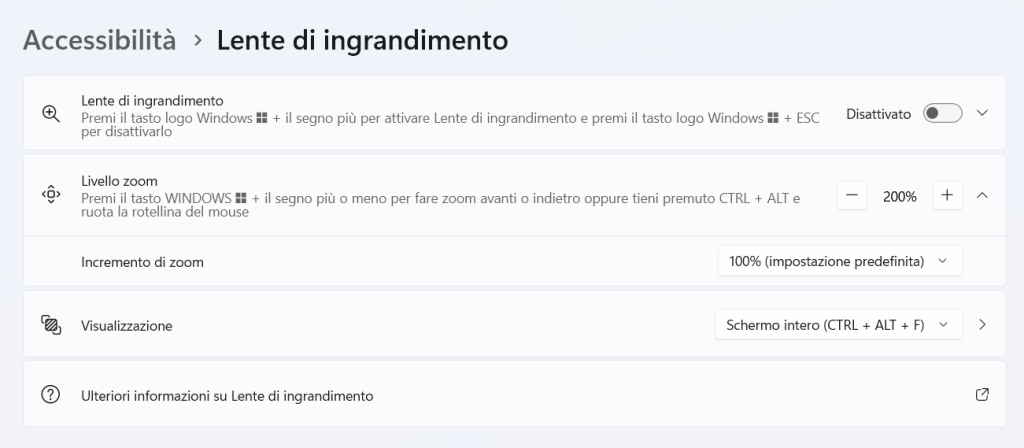Click the Visualizzazione row label

tap(126, 326)
